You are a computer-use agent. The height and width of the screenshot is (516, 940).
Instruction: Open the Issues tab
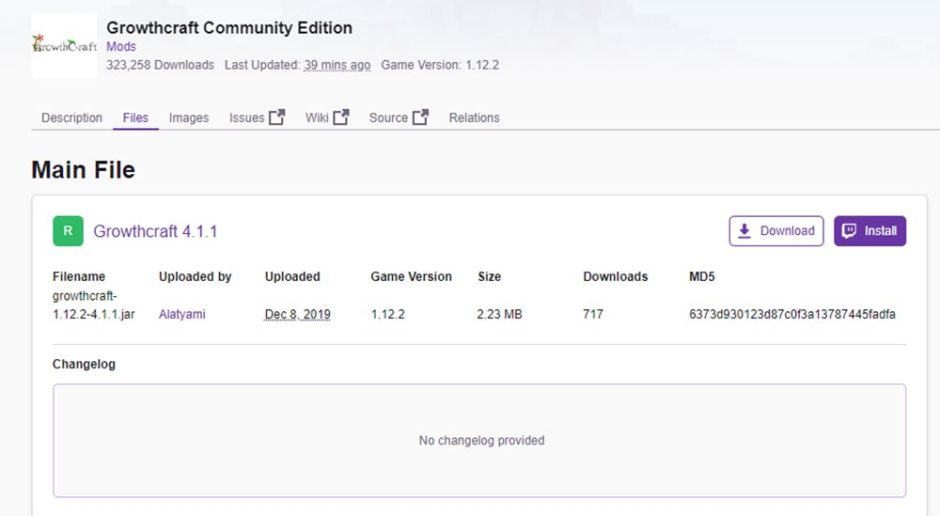coord(247,118)
